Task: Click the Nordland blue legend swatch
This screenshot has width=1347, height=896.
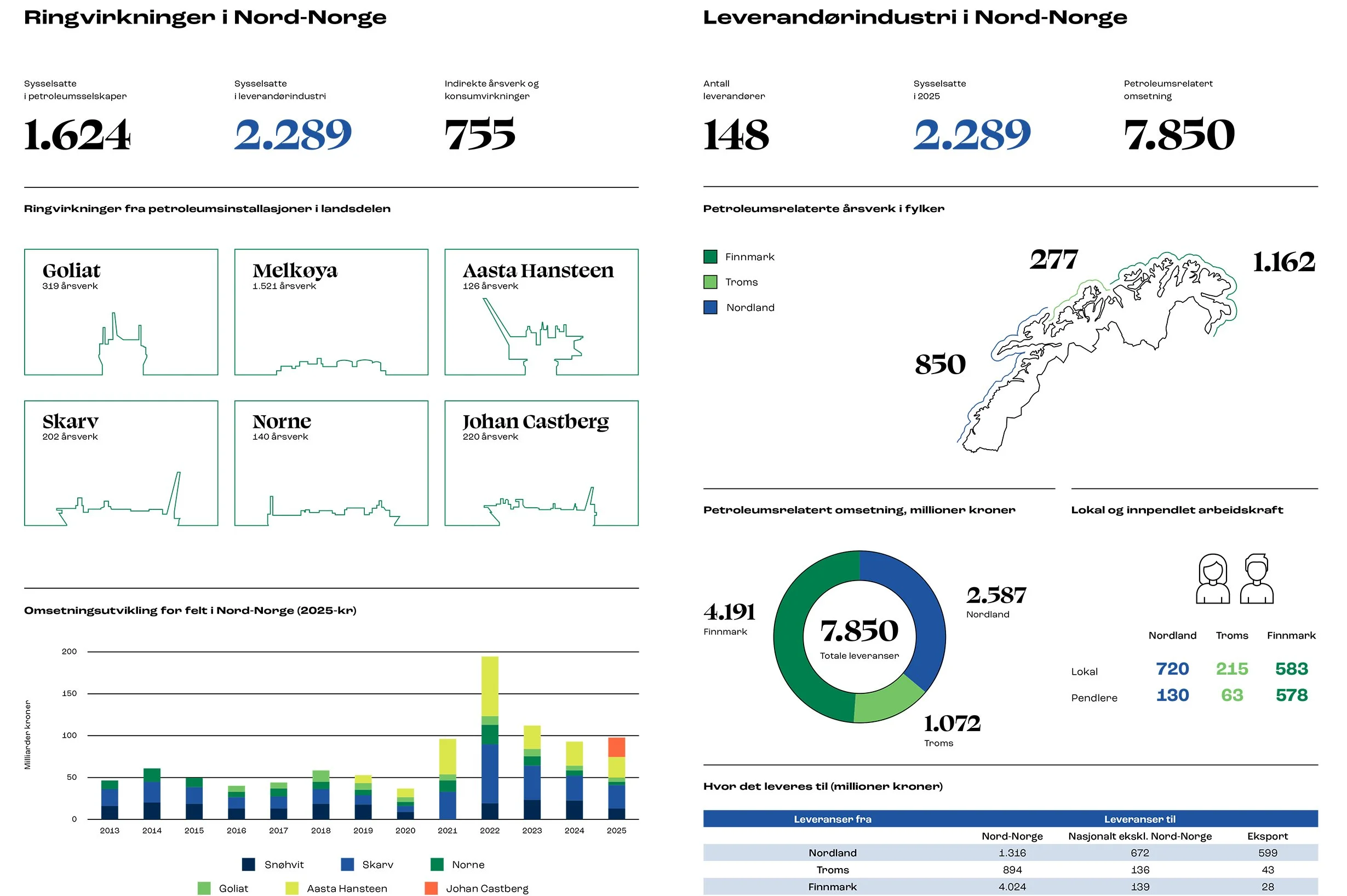Action: [x=710, y=307]
